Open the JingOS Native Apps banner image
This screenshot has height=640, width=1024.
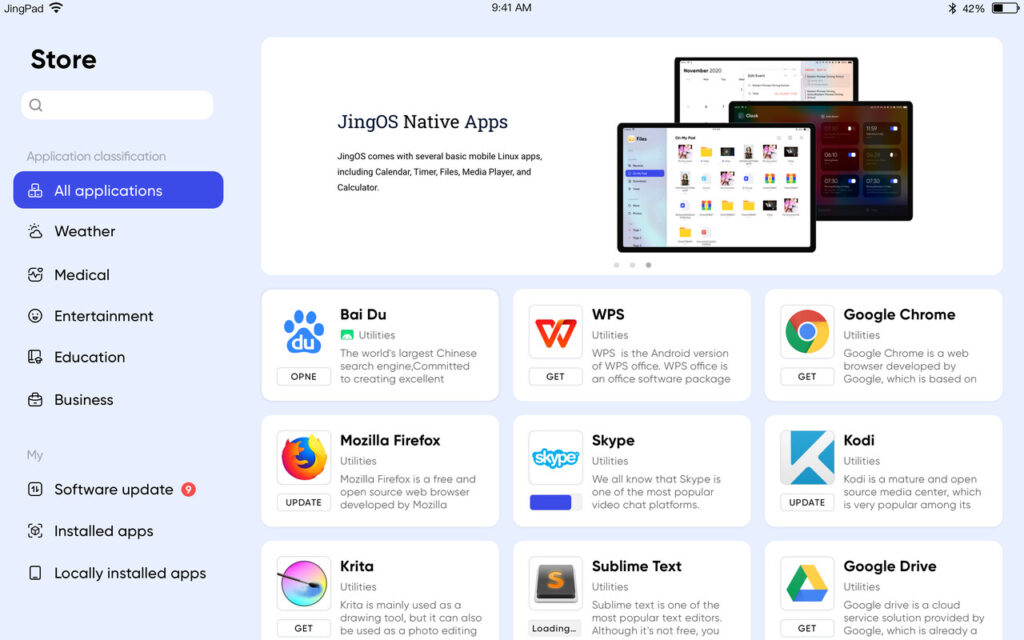765,155
